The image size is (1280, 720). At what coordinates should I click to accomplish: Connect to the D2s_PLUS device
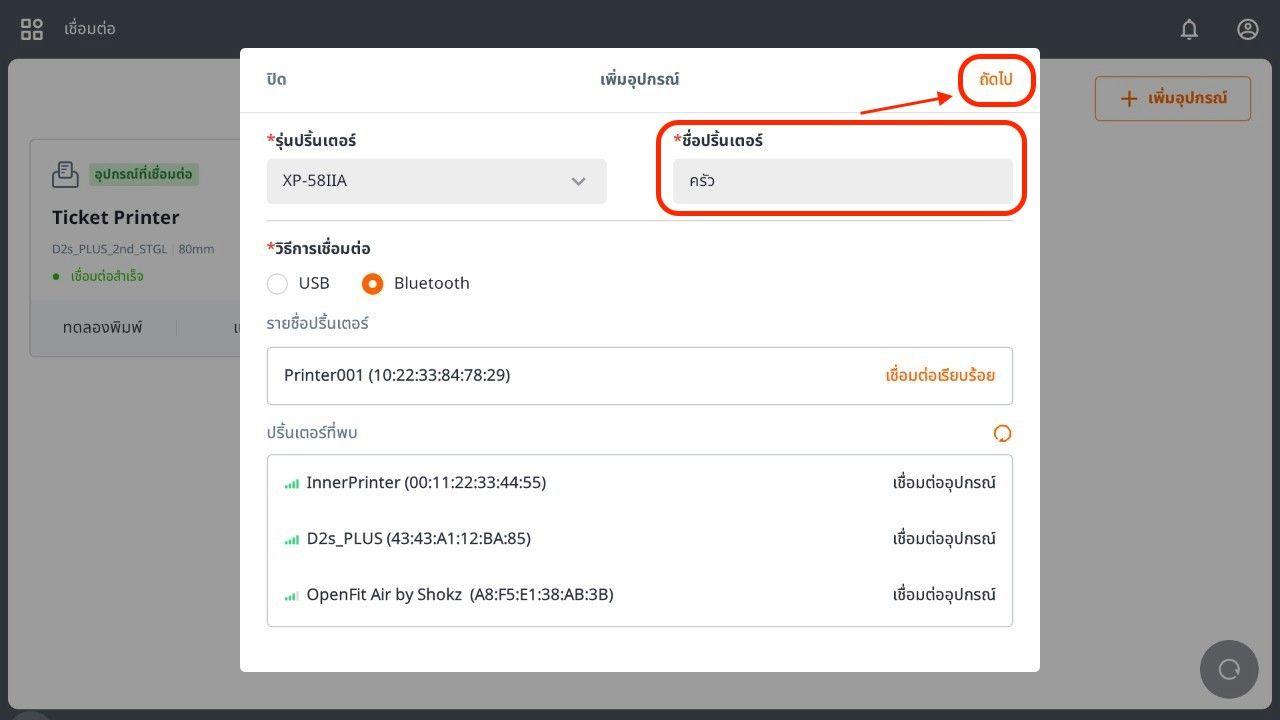943,539
